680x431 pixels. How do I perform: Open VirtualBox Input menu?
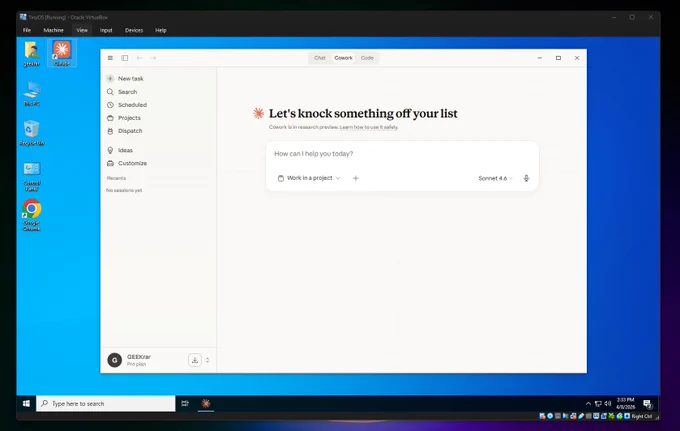[106, 30]
